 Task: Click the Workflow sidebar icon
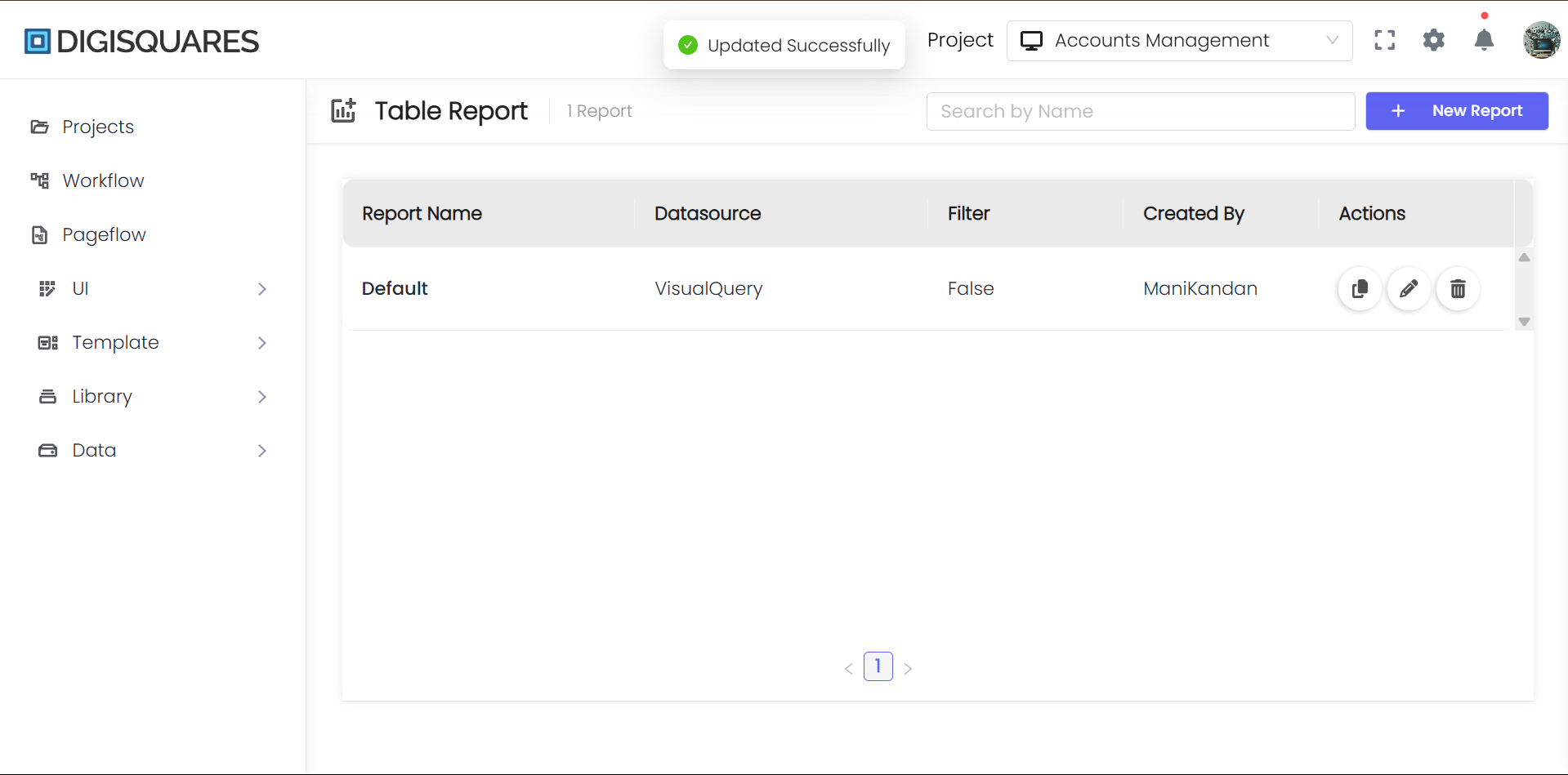(39, 180)
